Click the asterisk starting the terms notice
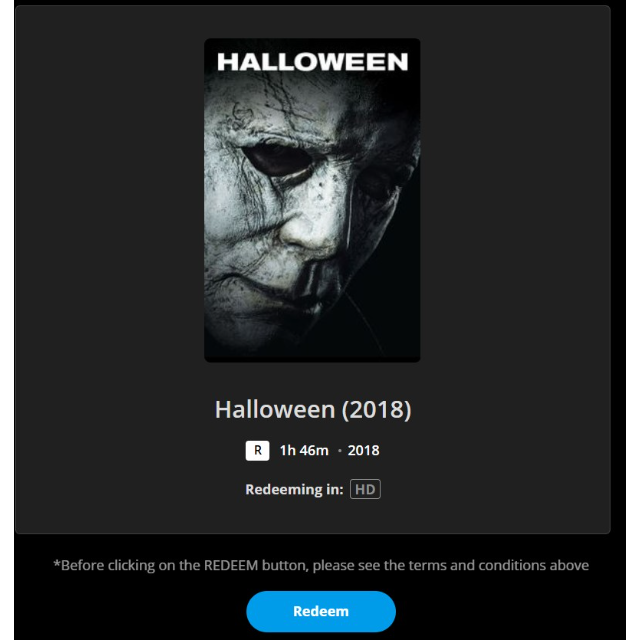The image size is (640, 640). click(56, 564)
